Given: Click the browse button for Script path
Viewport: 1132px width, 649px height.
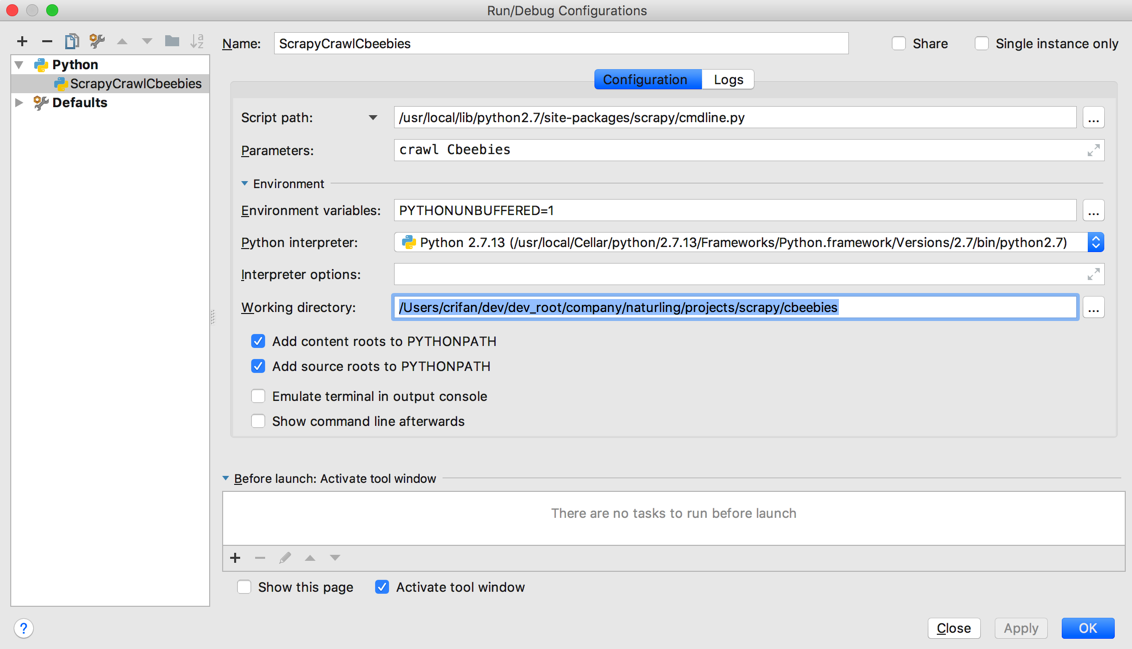Looking at the screenshot, I should [x=1093, y=118].
